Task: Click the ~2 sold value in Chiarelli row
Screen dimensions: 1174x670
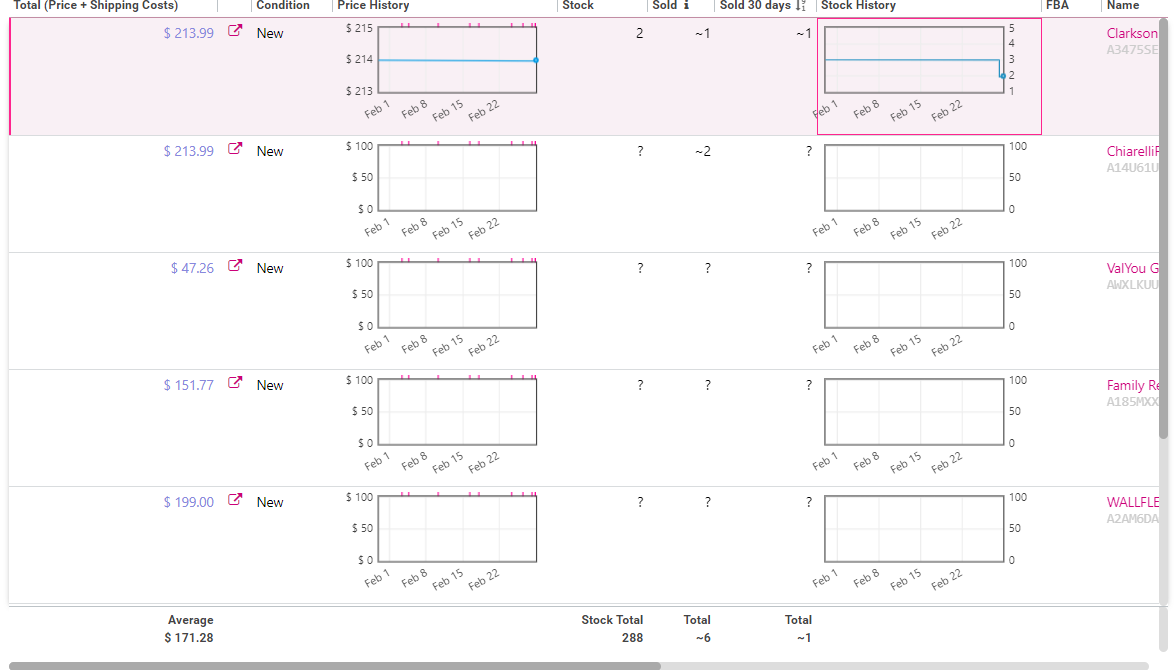Action: coord(702,151)
